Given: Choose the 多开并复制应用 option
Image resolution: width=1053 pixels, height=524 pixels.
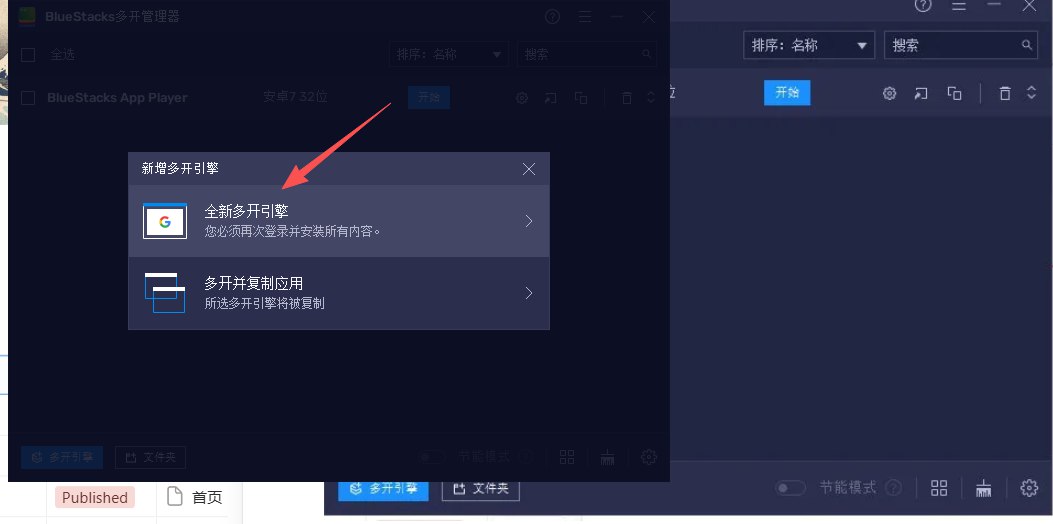Looking at the screenshot, I should tap(338, 293).
